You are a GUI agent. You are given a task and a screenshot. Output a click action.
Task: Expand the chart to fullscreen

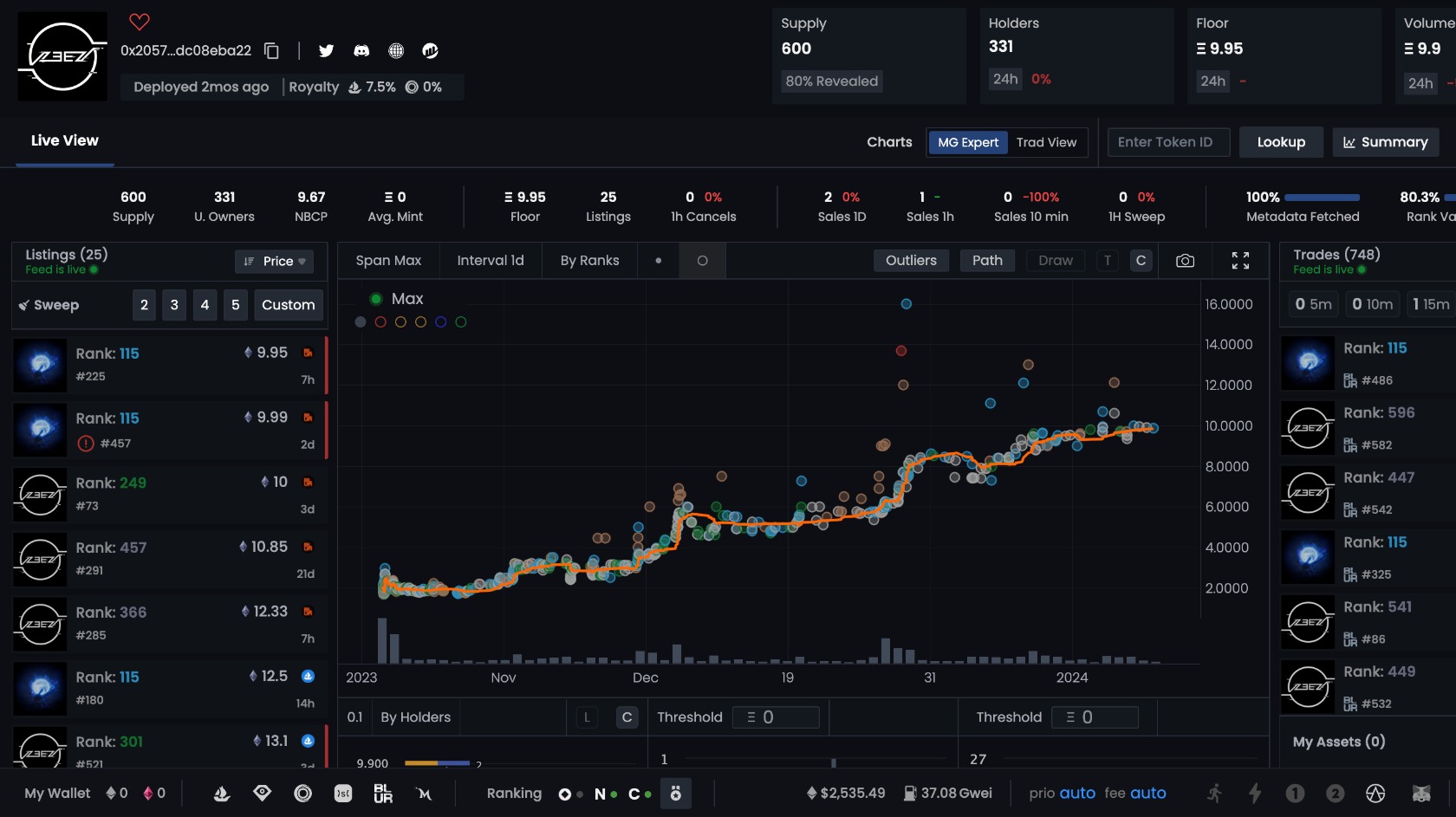coord(1240,261)
